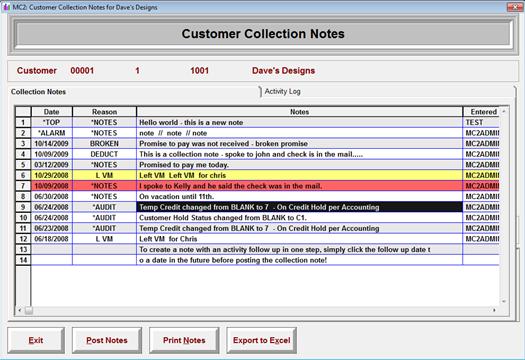The height and width of the screenshot is (360, 525).
Task: Click the *ALARM date cell
Action: point(52,133)
